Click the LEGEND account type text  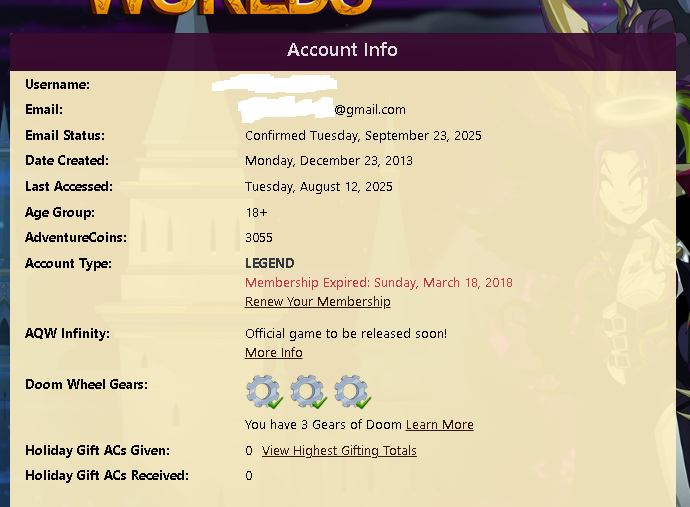270,263
